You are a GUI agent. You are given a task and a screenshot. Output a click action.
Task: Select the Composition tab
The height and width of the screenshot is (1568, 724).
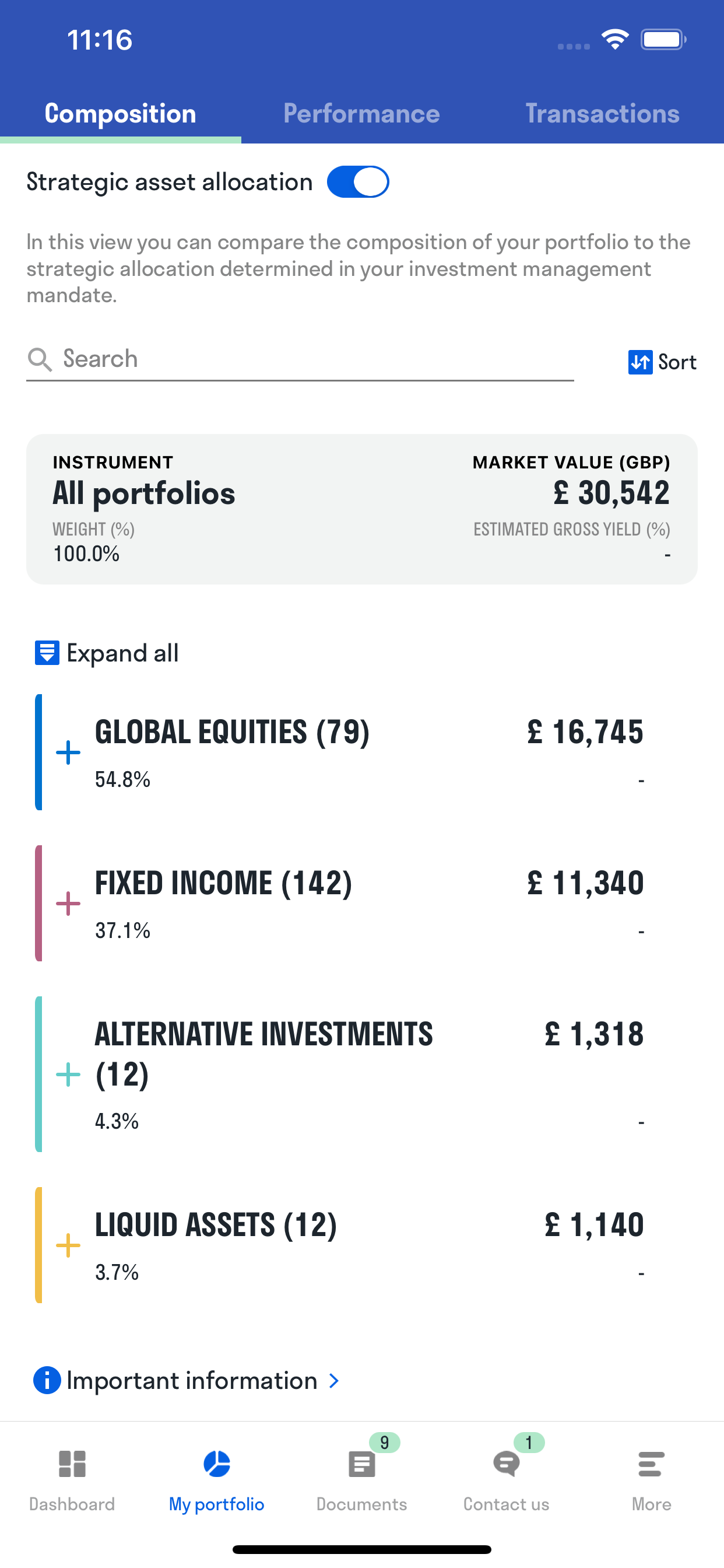pyautogui.click(x=121, y=114)
